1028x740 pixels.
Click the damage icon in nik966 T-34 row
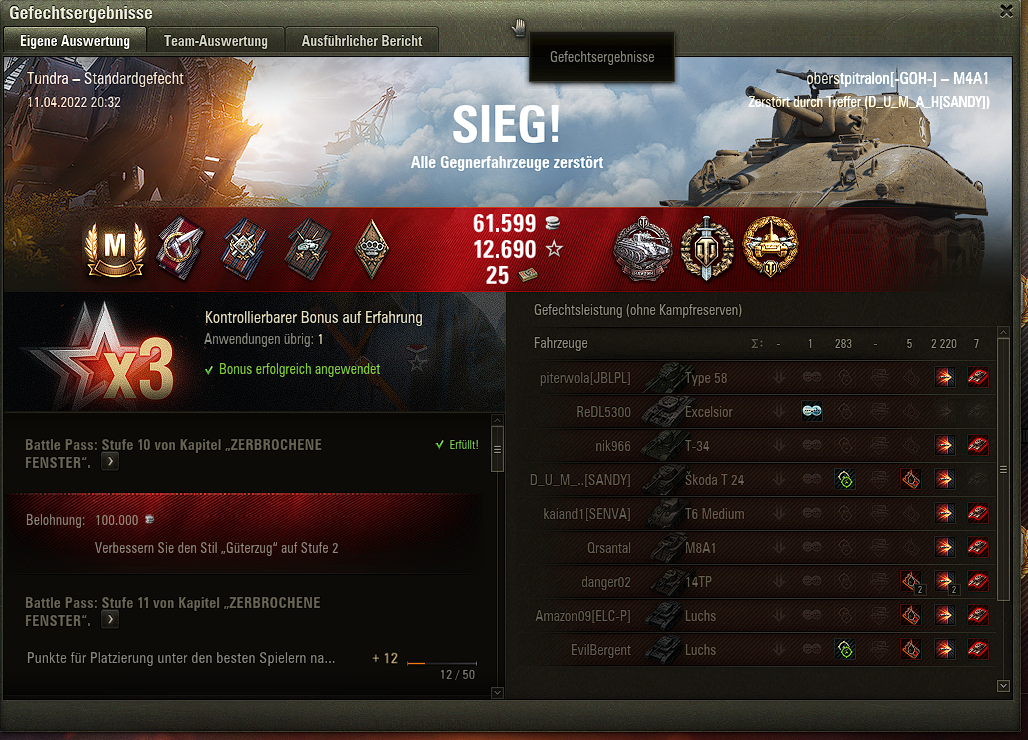945,446
